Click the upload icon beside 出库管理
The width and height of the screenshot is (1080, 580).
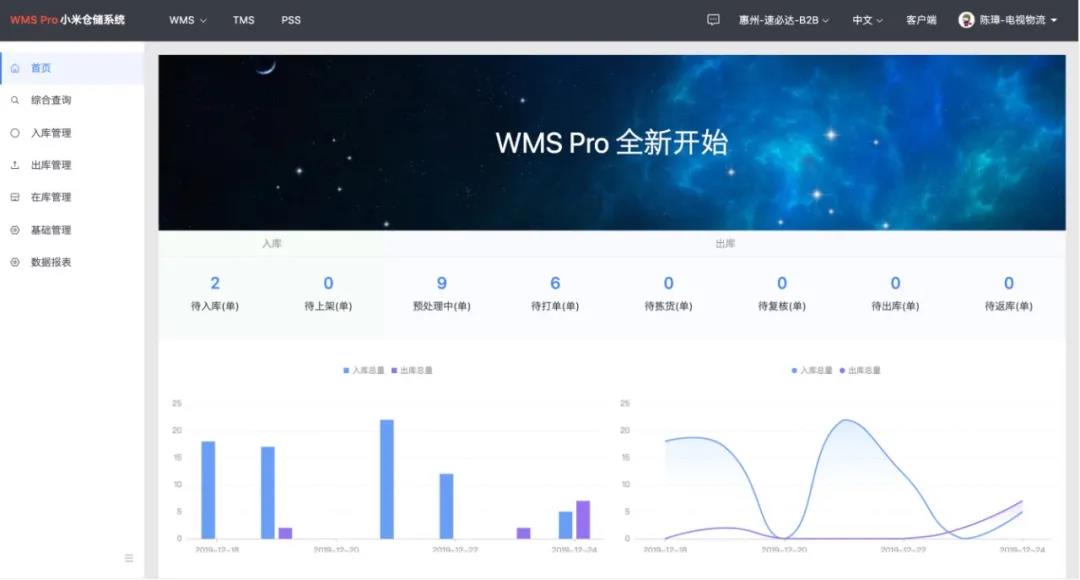(15, 165)
